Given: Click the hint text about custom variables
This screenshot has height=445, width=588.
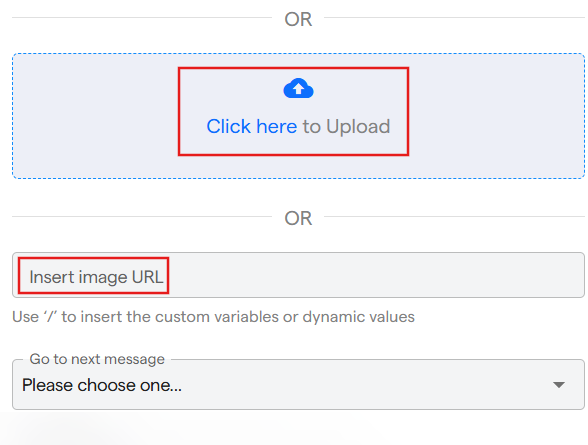Looking at the screenshot, I should [213, 317].
